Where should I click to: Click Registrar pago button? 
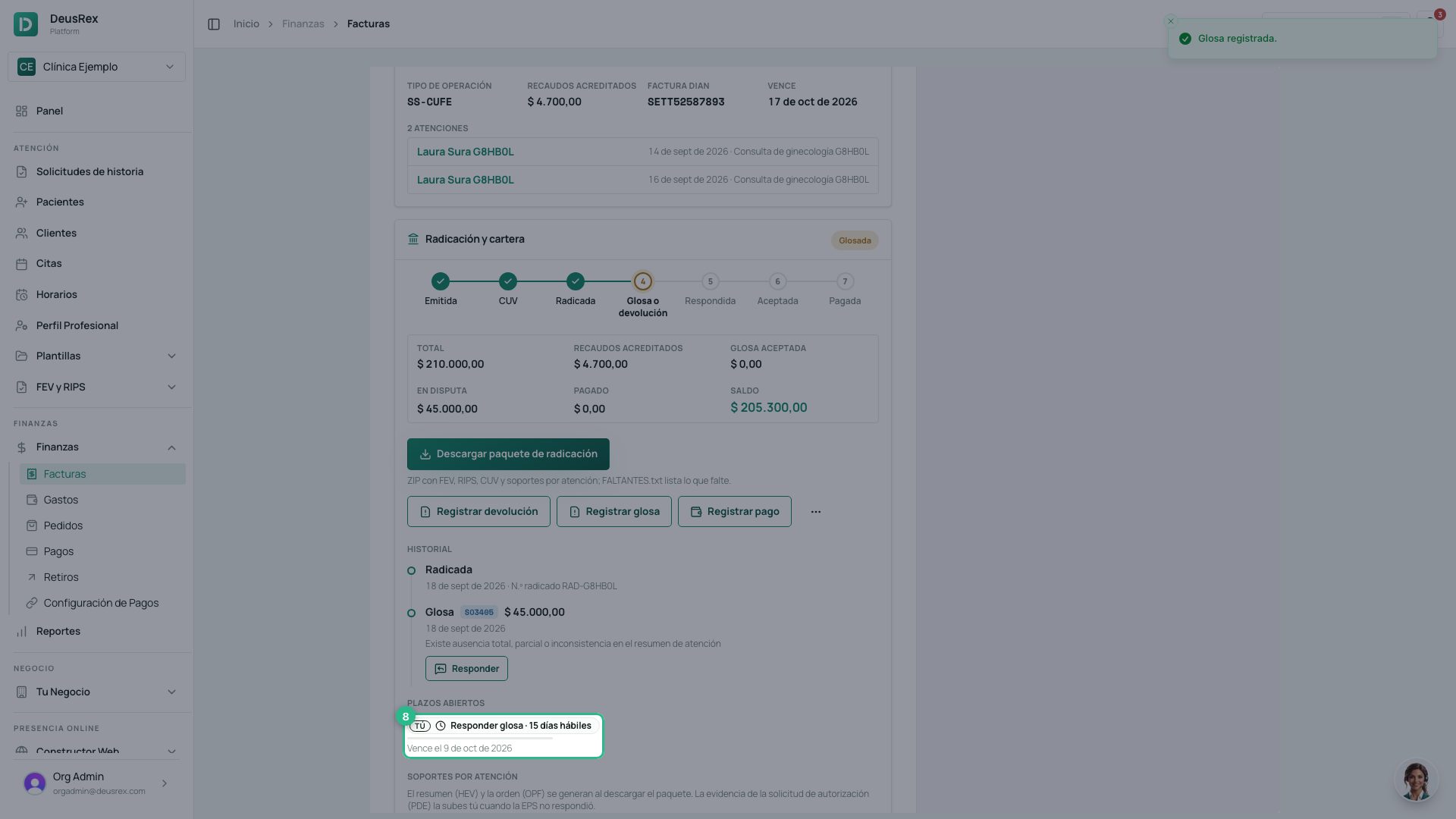(735, 512)
